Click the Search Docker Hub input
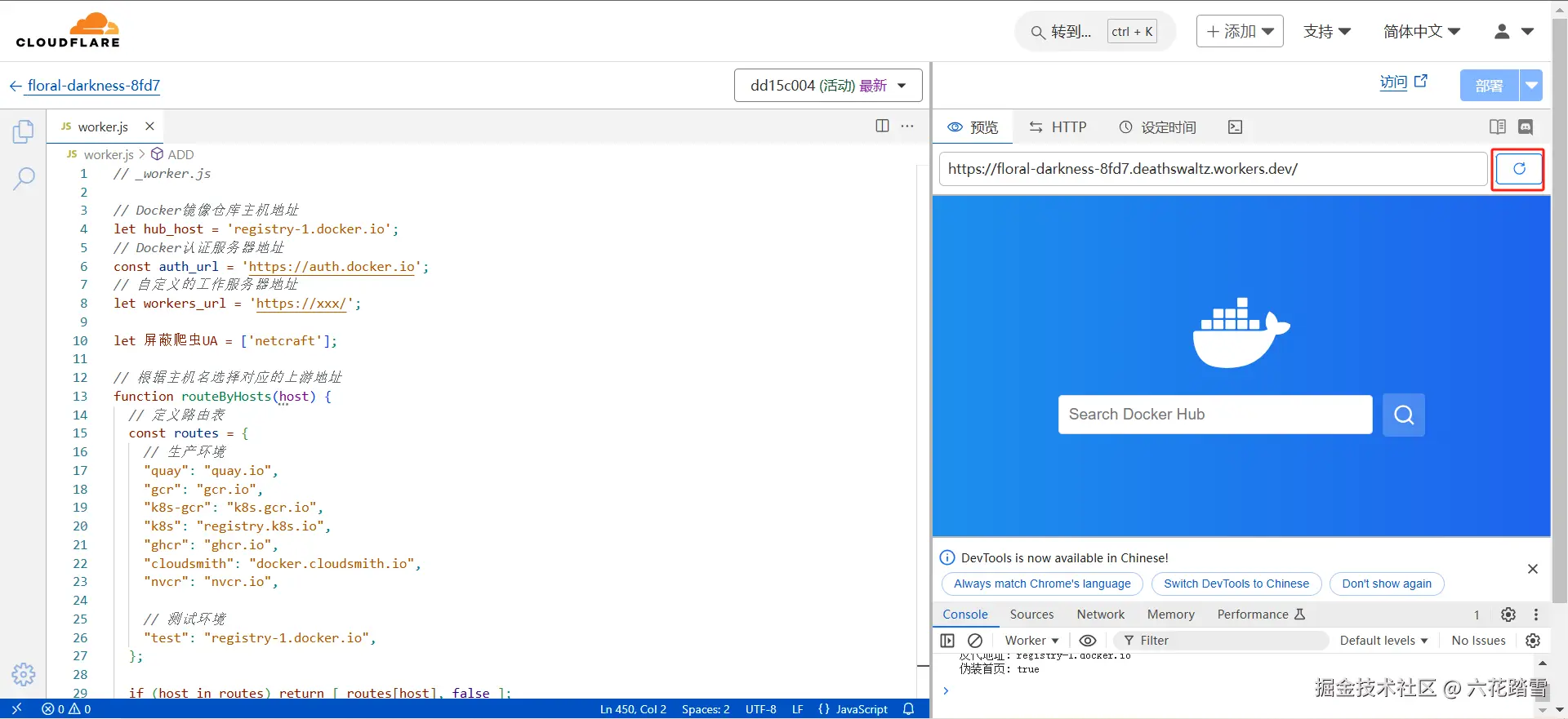1568x719 pixels. click(1215, 415)
